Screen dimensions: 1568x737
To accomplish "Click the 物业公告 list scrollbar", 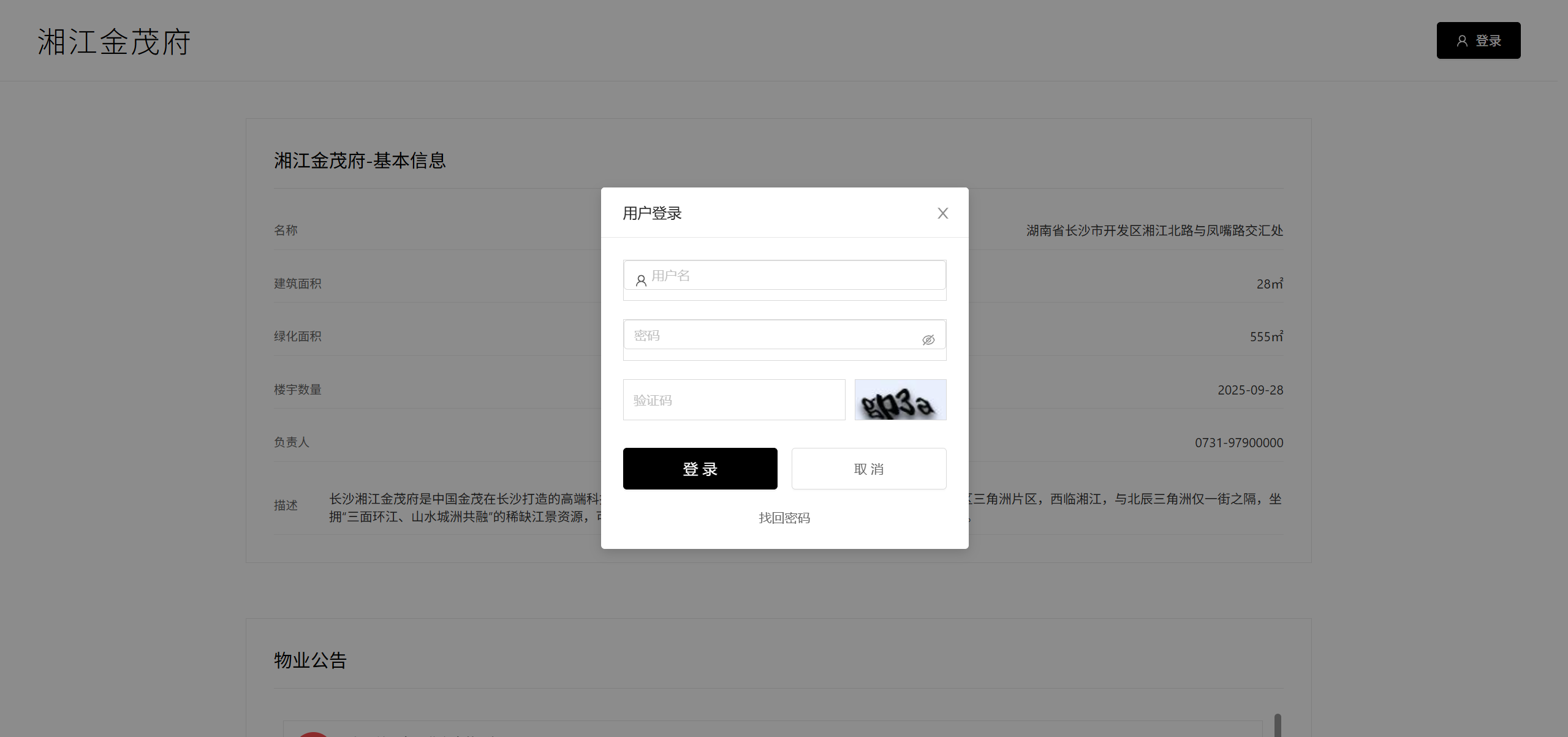I will 1278,725.
